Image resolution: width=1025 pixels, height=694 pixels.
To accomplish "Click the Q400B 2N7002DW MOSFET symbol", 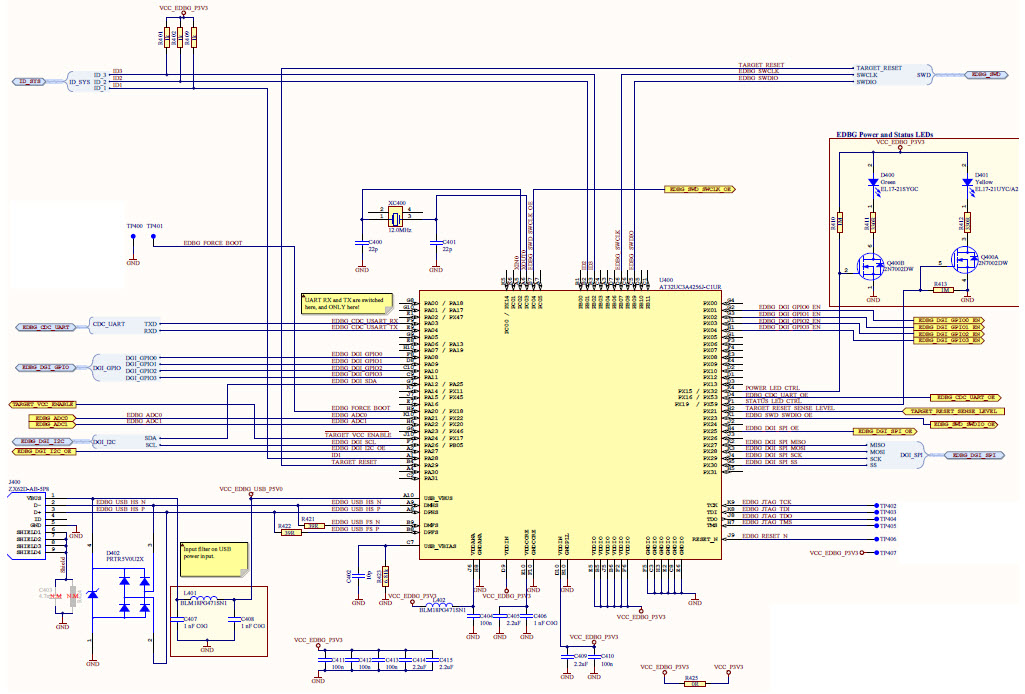I will tap(869, 265).
